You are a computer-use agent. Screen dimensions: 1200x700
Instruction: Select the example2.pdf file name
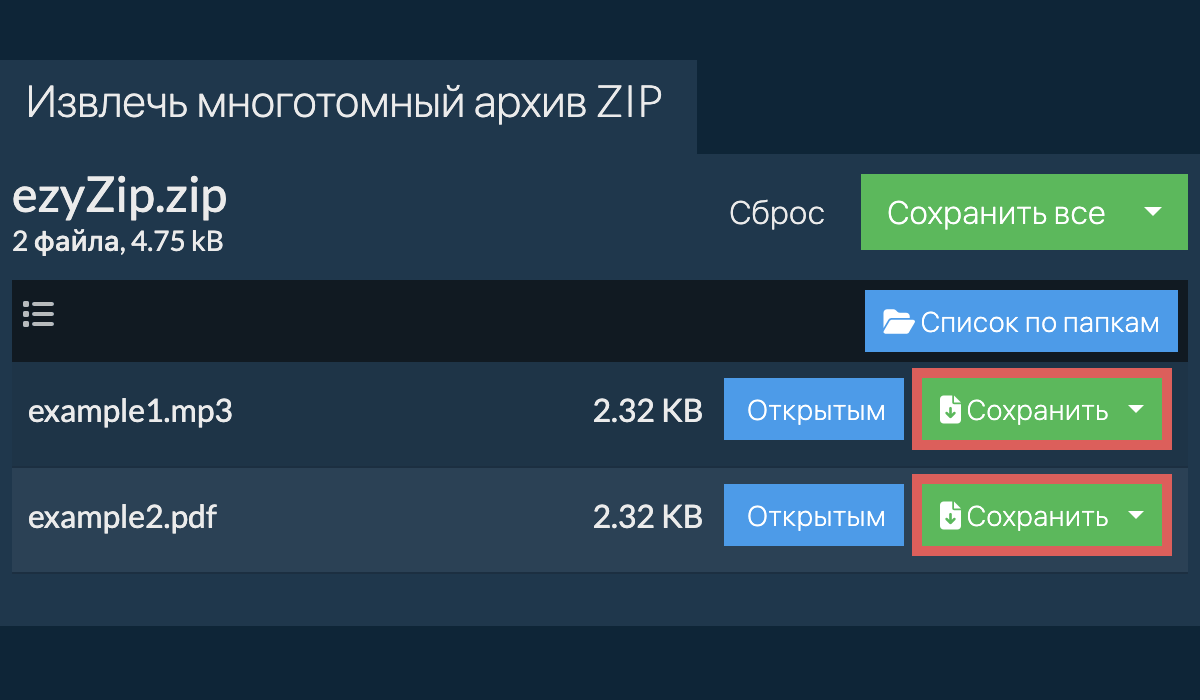[122, 517]
